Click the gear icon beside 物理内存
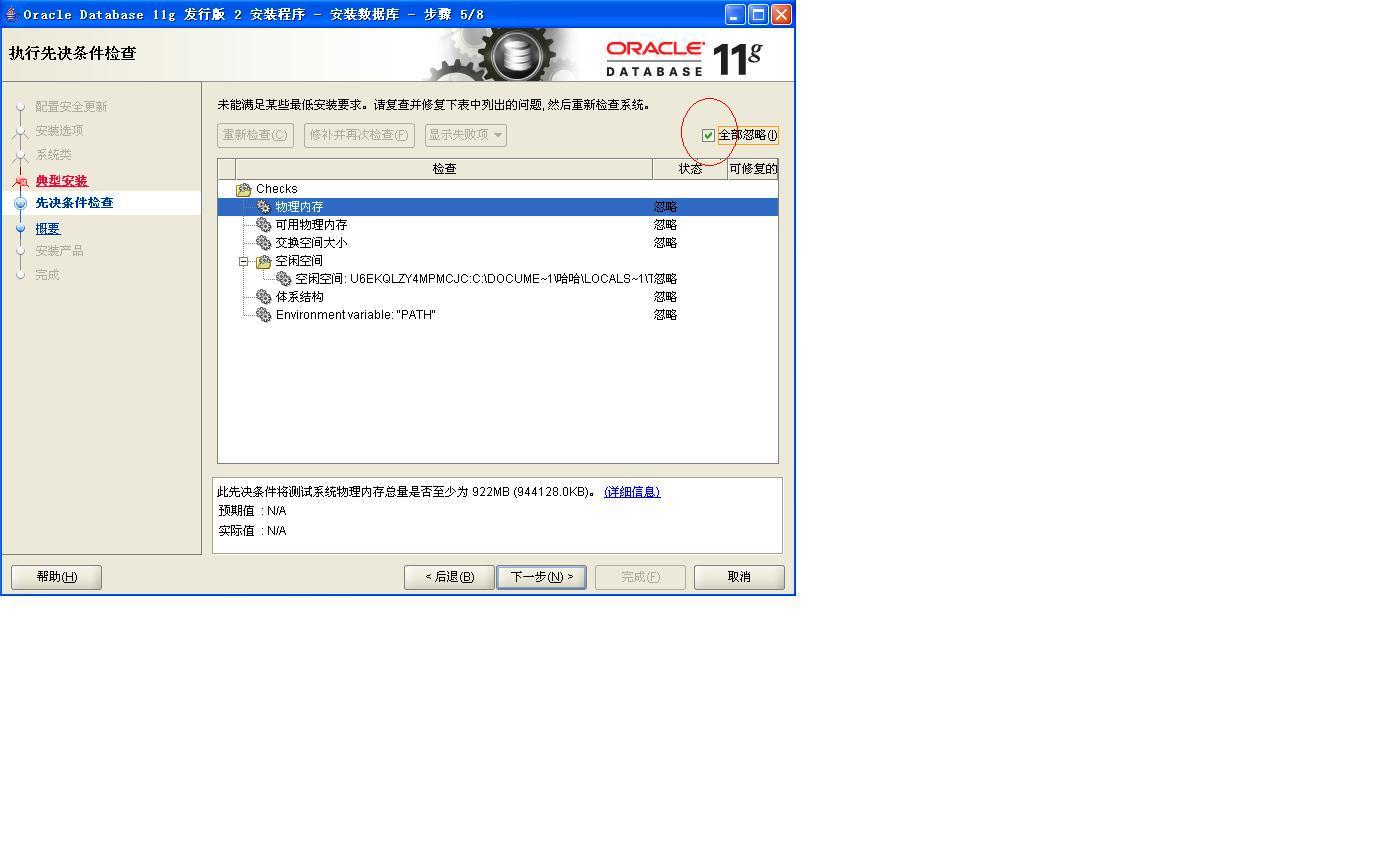1378x848 pixels. pos(264,207)
